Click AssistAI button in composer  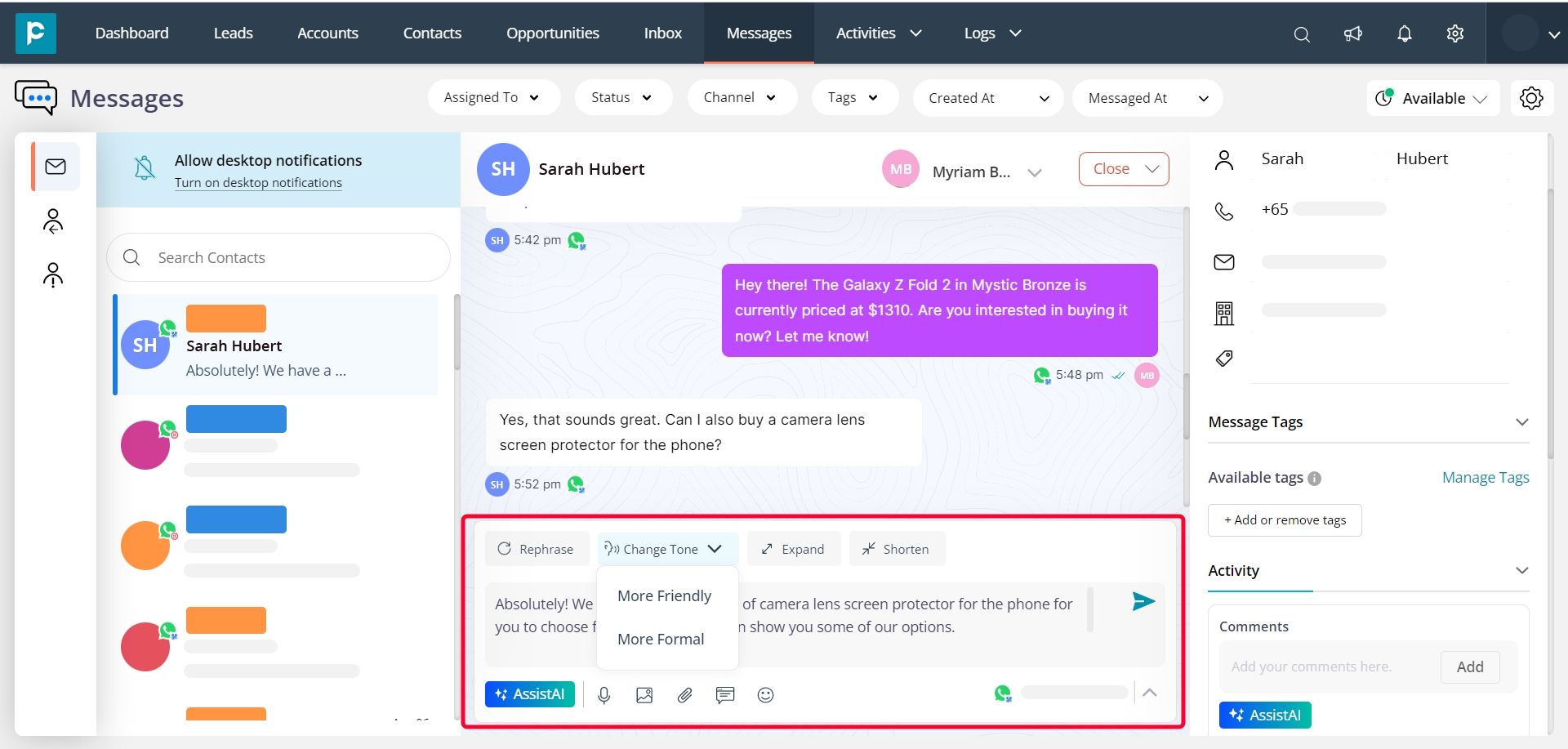(530, 694)
